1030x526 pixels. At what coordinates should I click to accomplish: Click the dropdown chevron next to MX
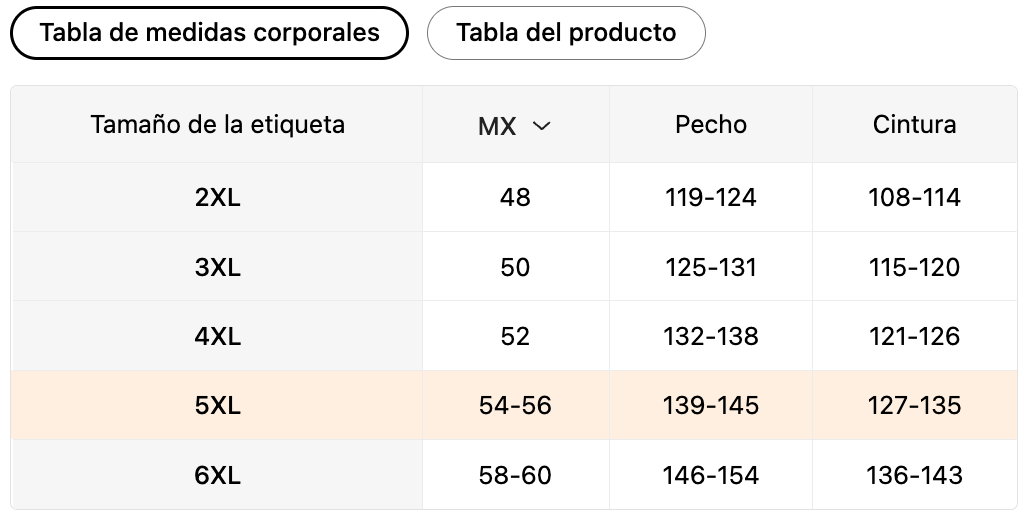coord(542,126)
